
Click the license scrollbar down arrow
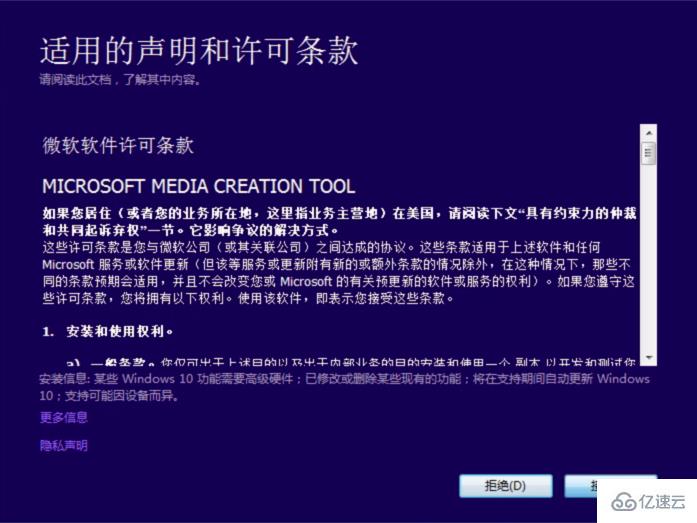tap(649, 358)
